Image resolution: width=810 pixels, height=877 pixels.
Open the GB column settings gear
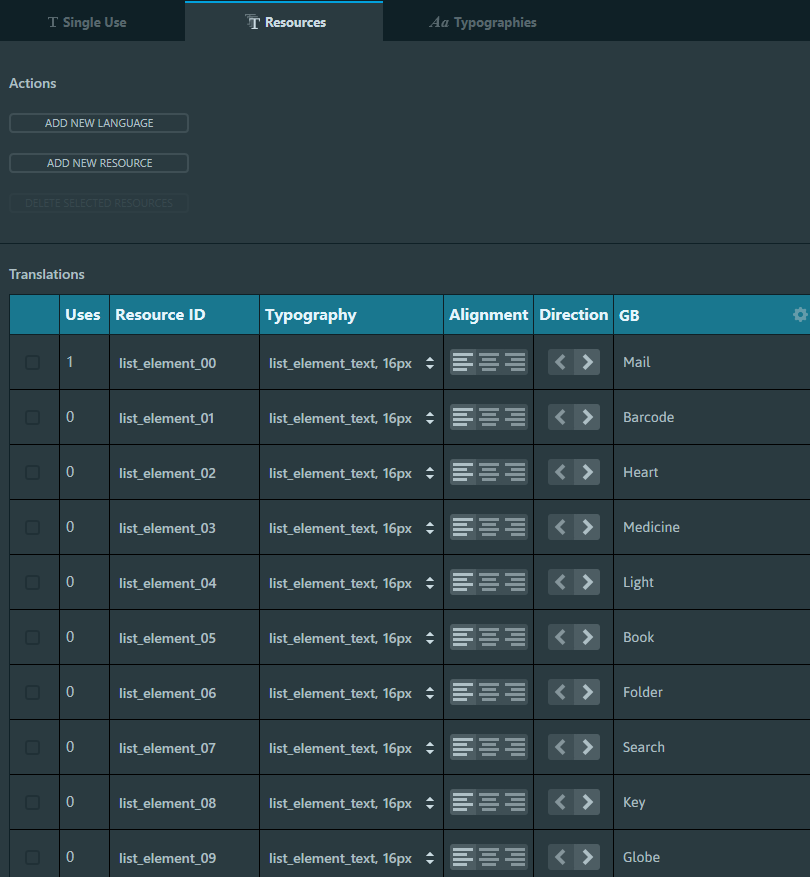tap(799, 314)
